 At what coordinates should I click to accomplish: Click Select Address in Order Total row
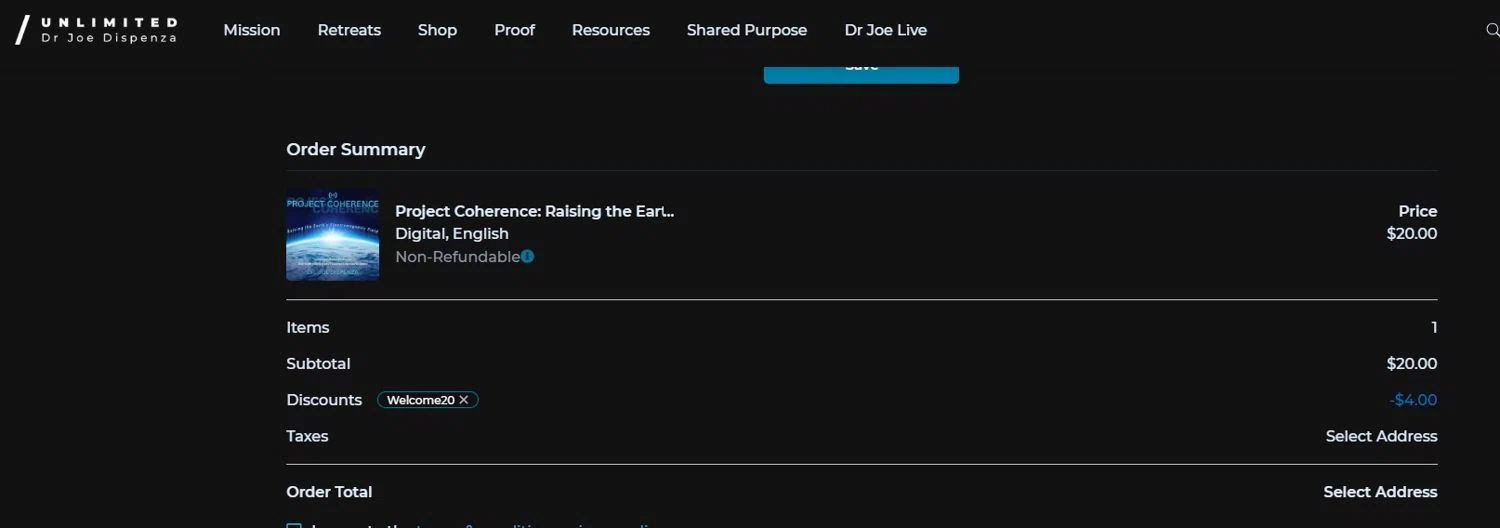[x=1380, y=492]
